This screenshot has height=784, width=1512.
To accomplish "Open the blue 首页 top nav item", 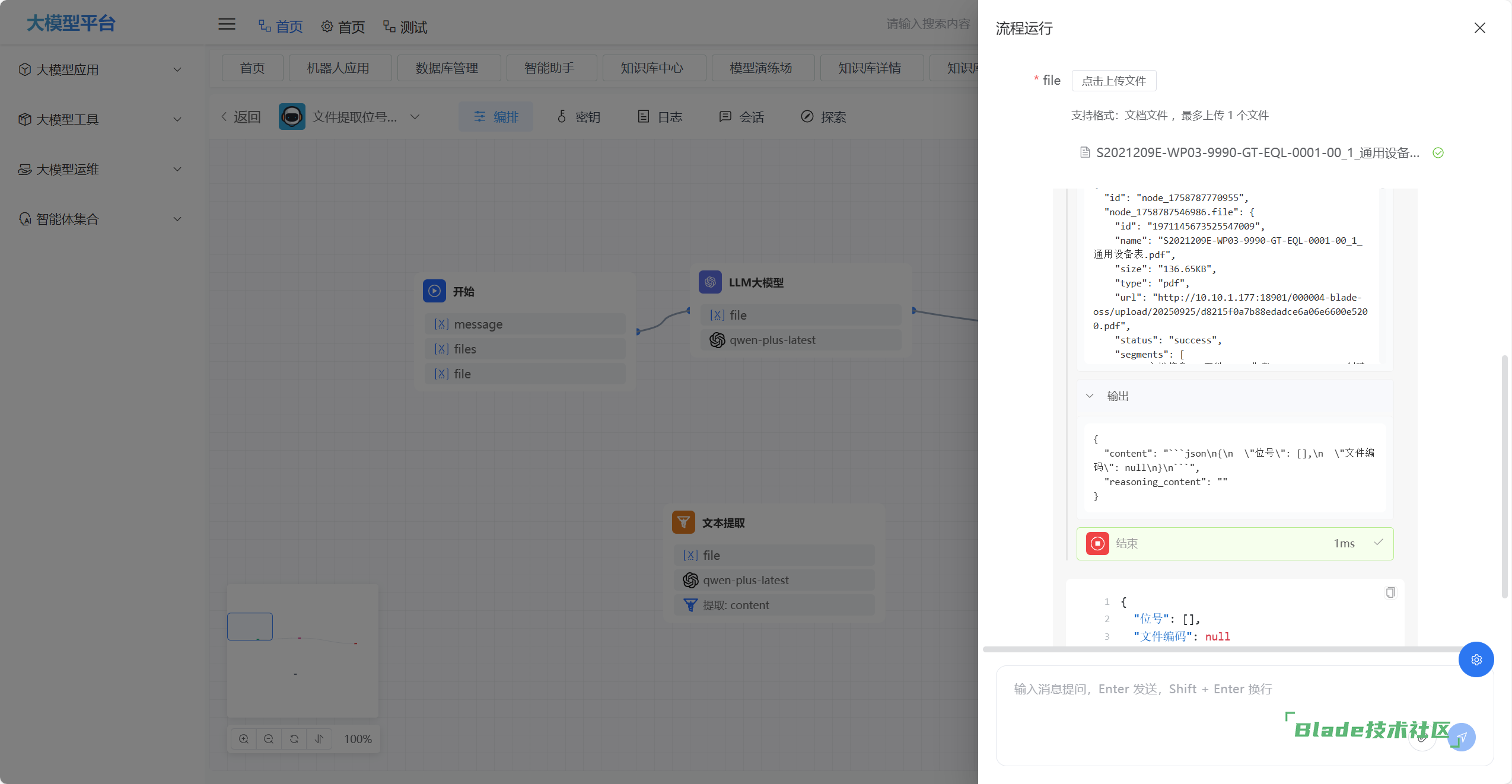I will coord(281,27).
